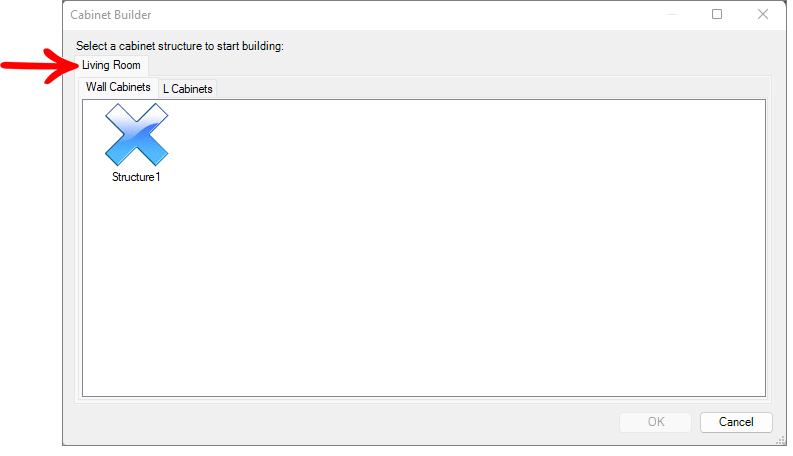Close the Cabinet Builder dialog
Viewport: 793px width, 456px height.
pos(763,15)
